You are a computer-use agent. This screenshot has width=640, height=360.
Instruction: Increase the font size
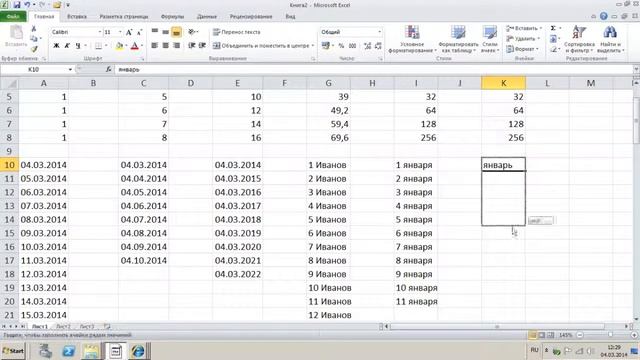pyautogui.click(x=129, y=32)
